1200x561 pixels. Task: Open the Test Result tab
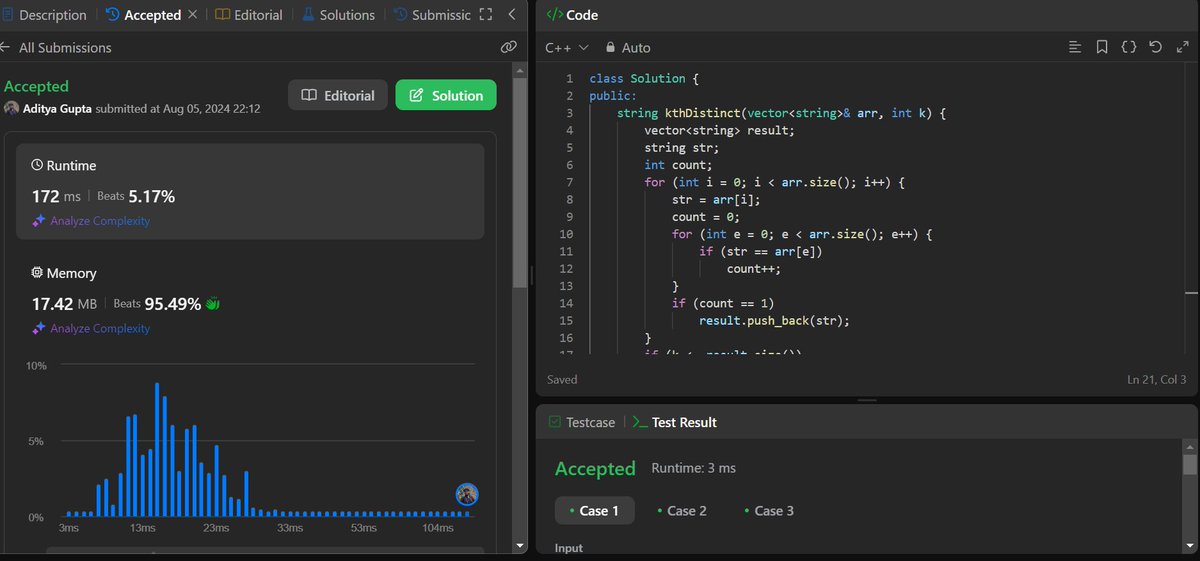click(x=674, y=422)
